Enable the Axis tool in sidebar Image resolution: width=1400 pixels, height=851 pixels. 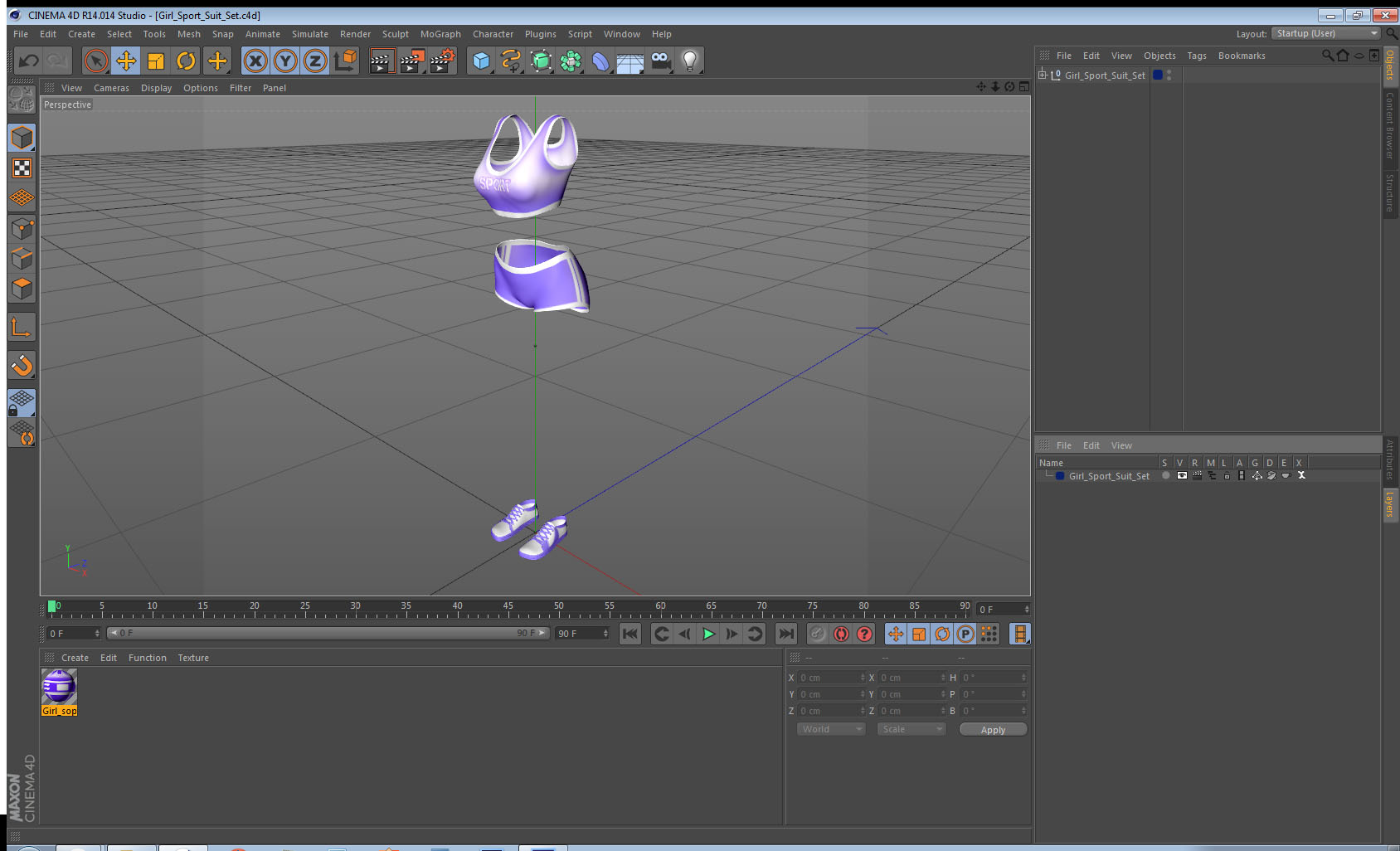point(22,328)
